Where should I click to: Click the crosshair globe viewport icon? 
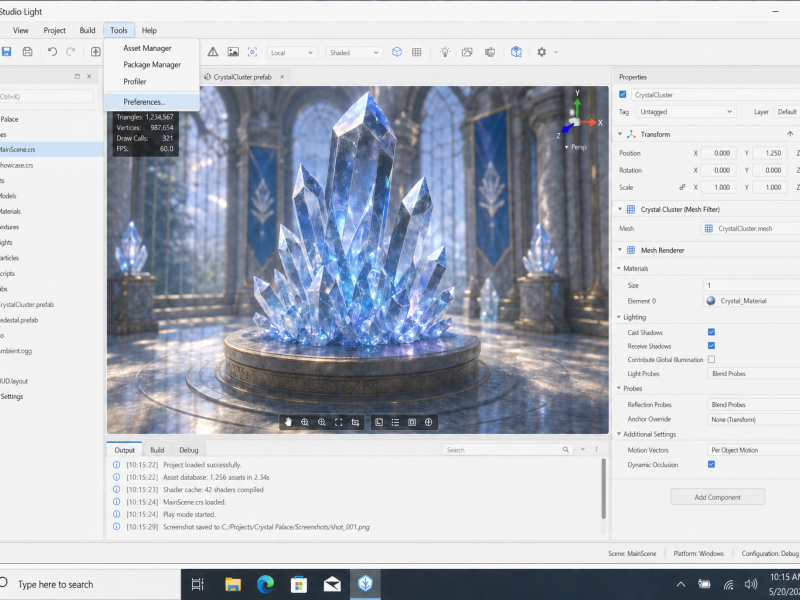coord(429,422)
